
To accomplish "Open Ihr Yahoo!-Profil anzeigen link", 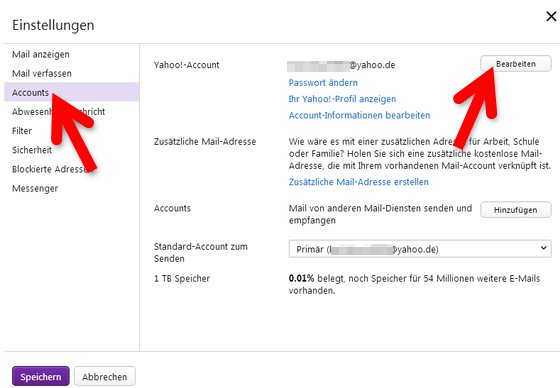I will click(342, 99).
